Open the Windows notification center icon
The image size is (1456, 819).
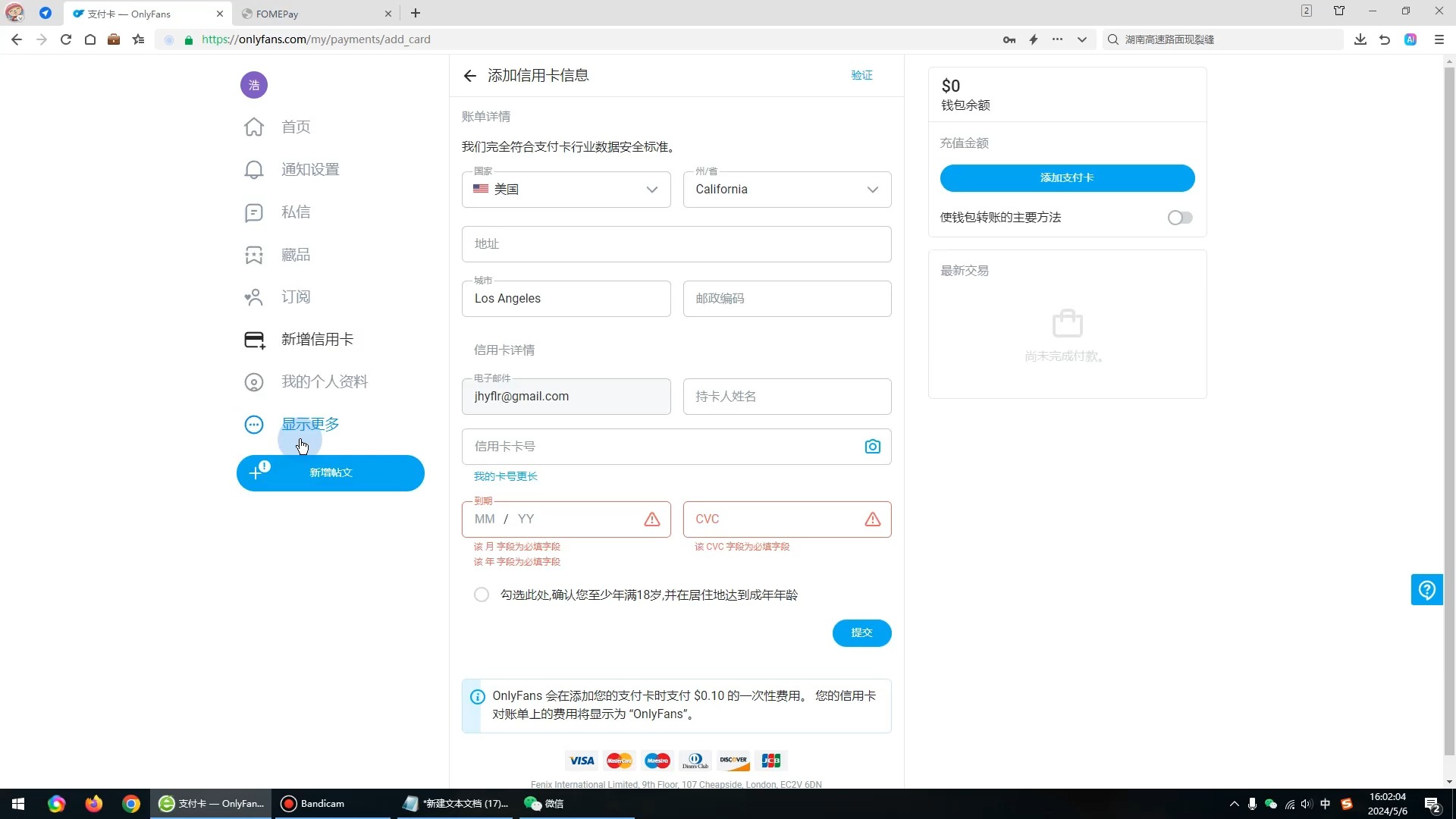(1432, 804)
